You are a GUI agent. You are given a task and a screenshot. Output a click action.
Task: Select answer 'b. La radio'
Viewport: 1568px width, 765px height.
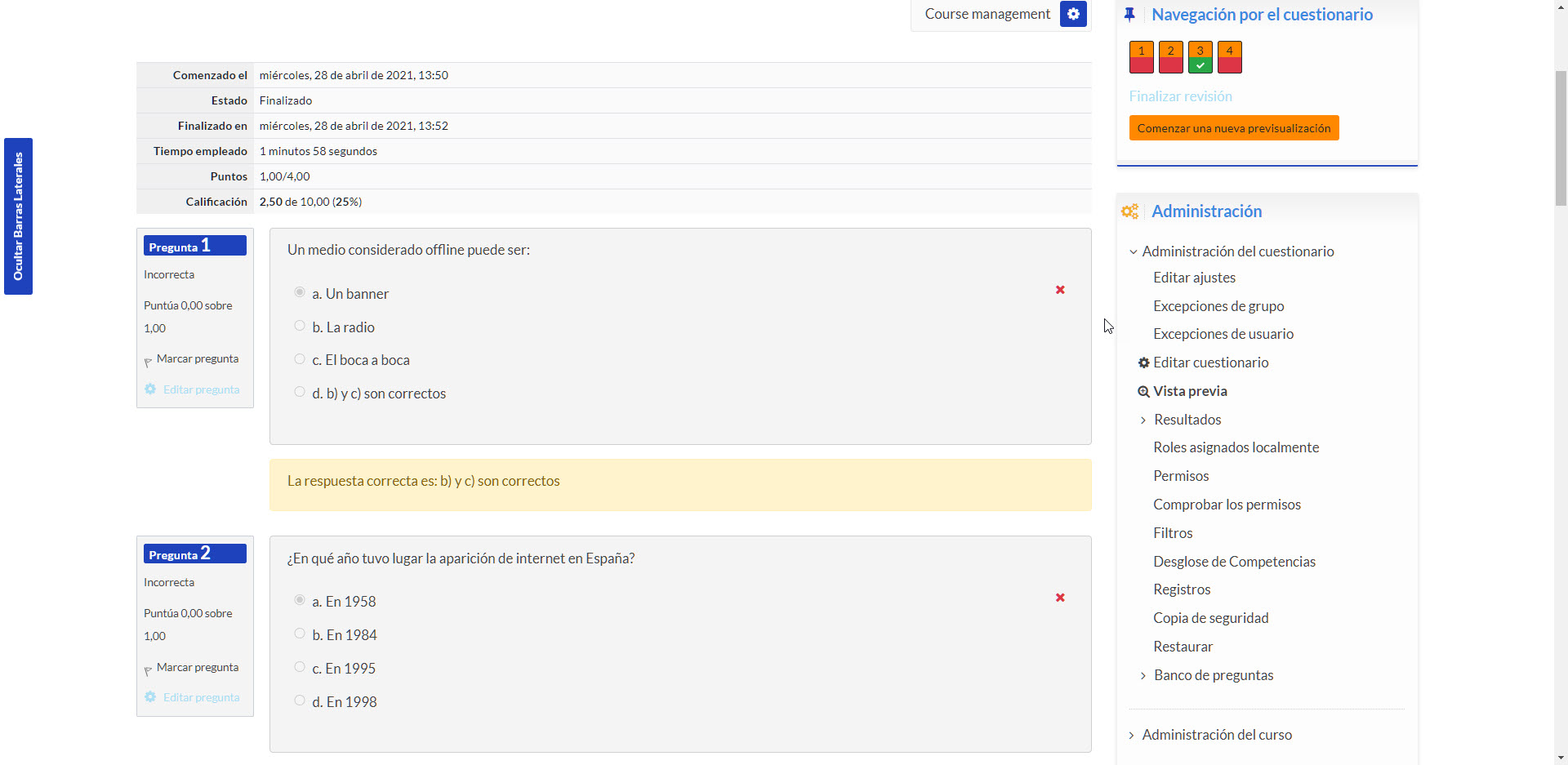pyautogui.click(x=300, y=326)
